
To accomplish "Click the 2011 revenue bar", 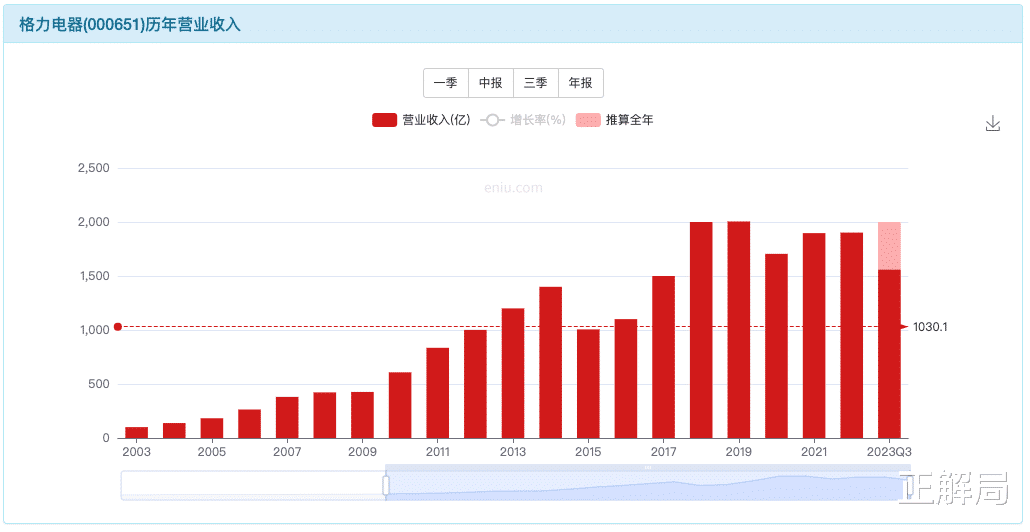I will pyautogui.click(x=437, y=393).
